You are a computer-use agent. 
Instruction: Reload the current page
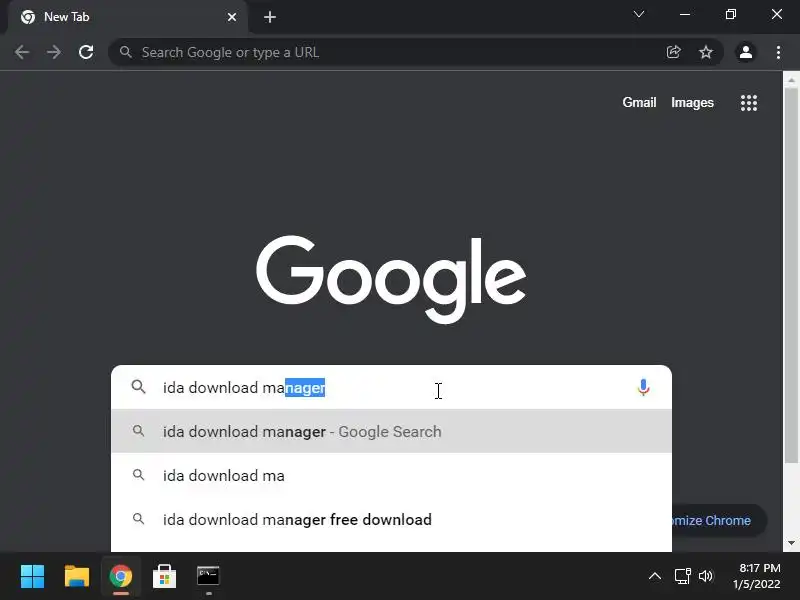point(86,52)
